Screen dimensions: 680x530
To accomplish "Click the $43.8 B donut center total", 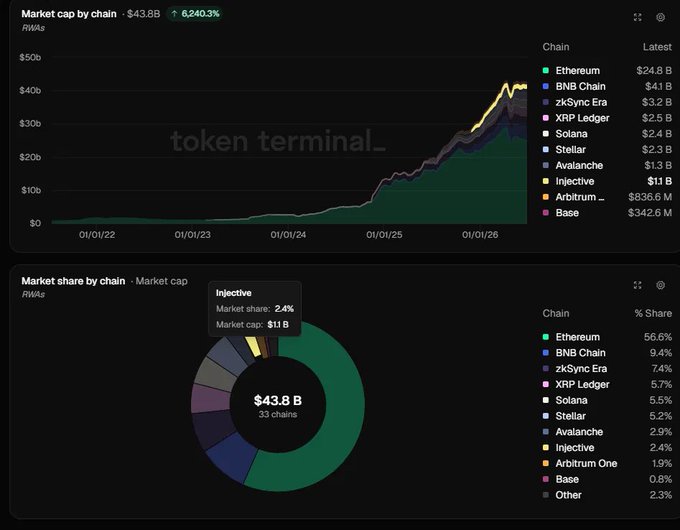I will coord(278,400).
